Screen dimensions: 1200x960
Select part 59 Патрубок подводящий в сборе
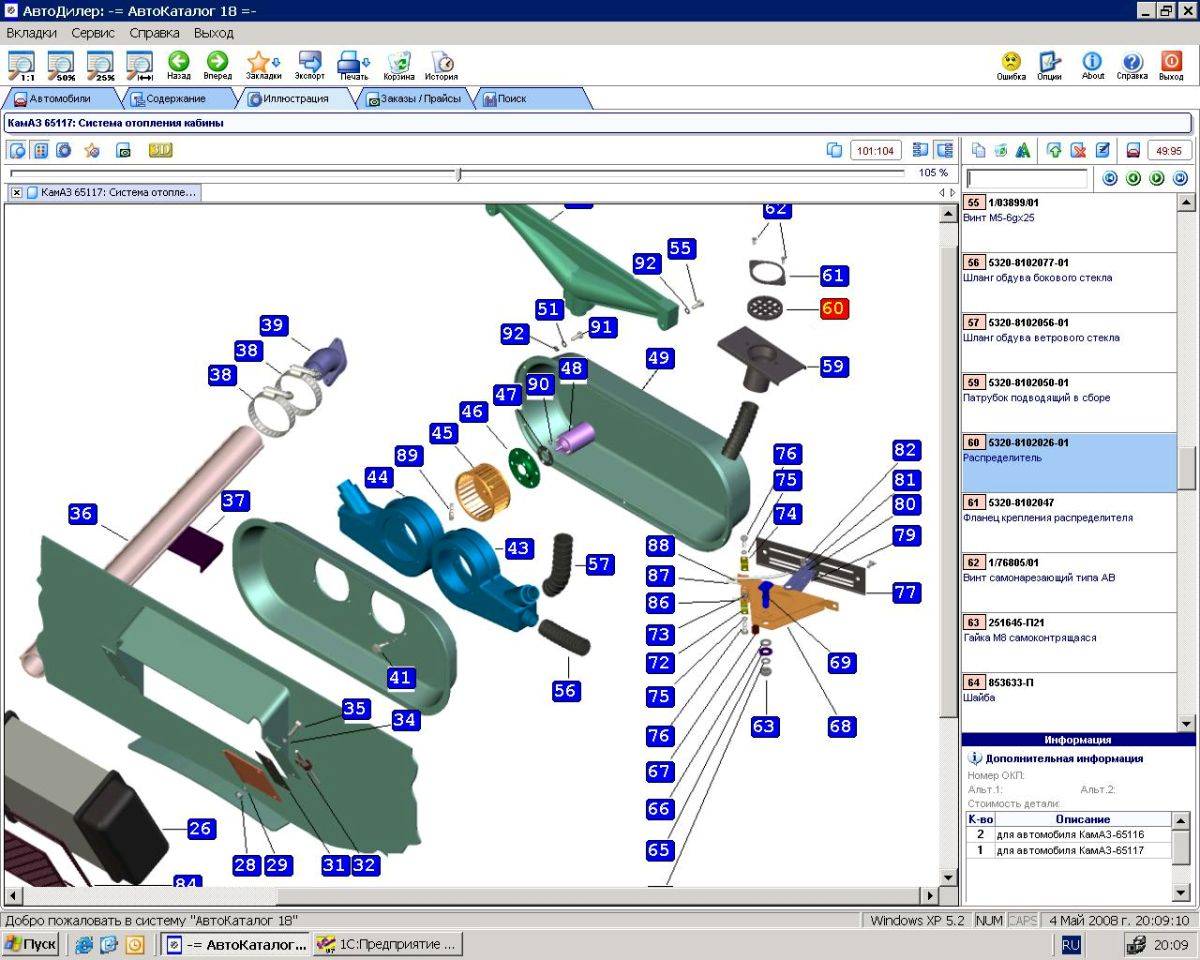[1069, 402]
